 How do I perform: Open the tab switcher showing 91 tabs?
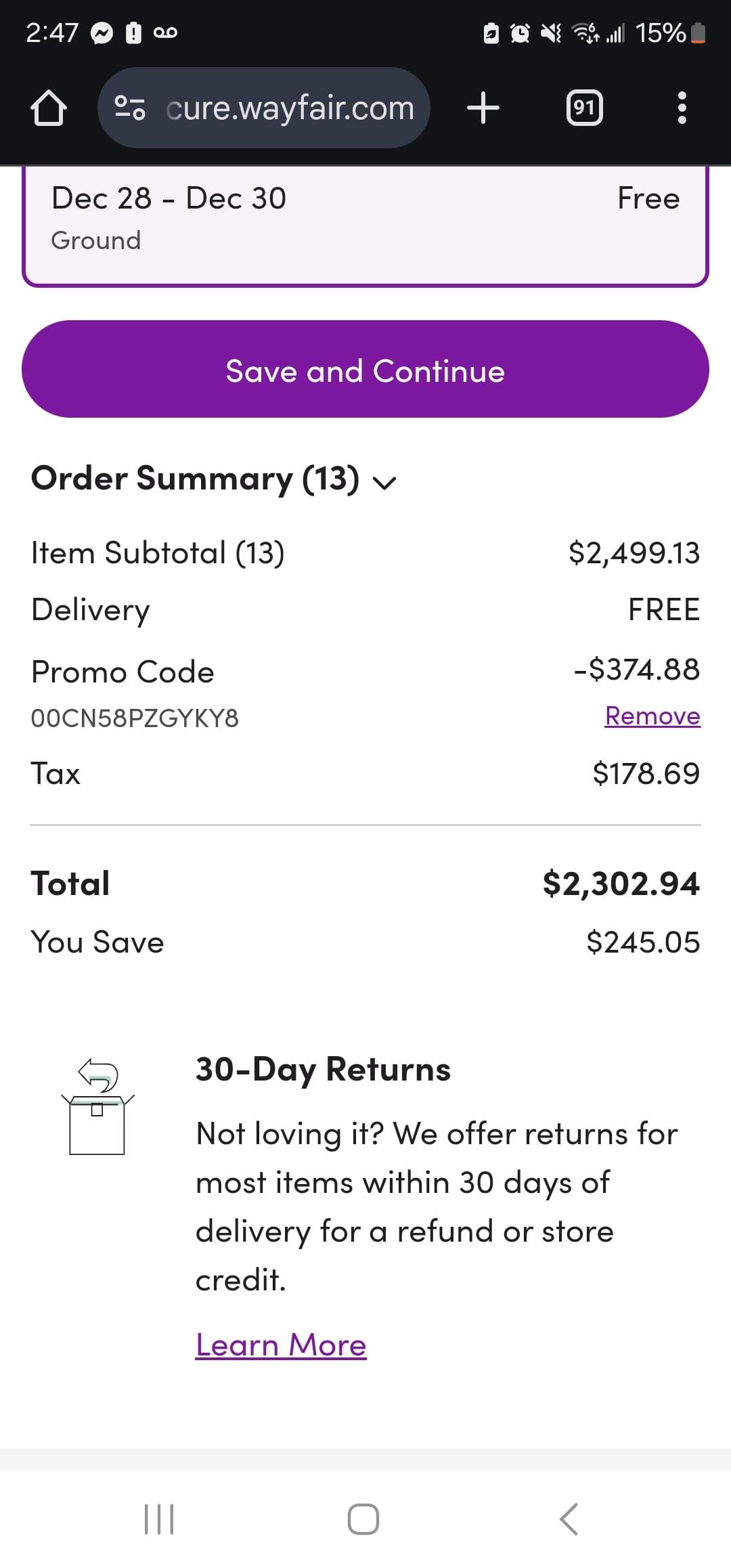coord(584,108)
